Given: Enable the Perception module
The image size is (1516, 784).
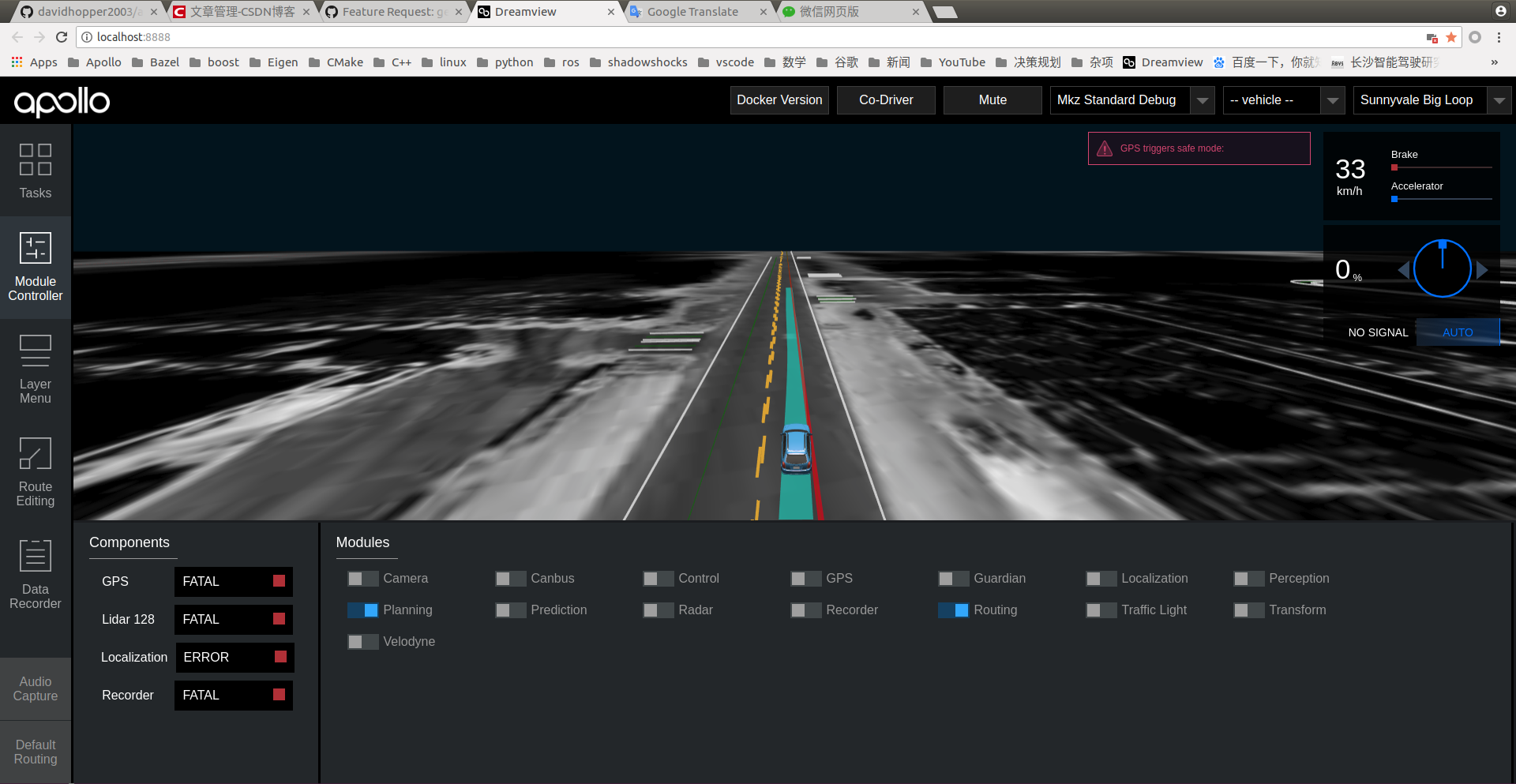Looking at the screenshot, I should click(x=1248, y=579).
